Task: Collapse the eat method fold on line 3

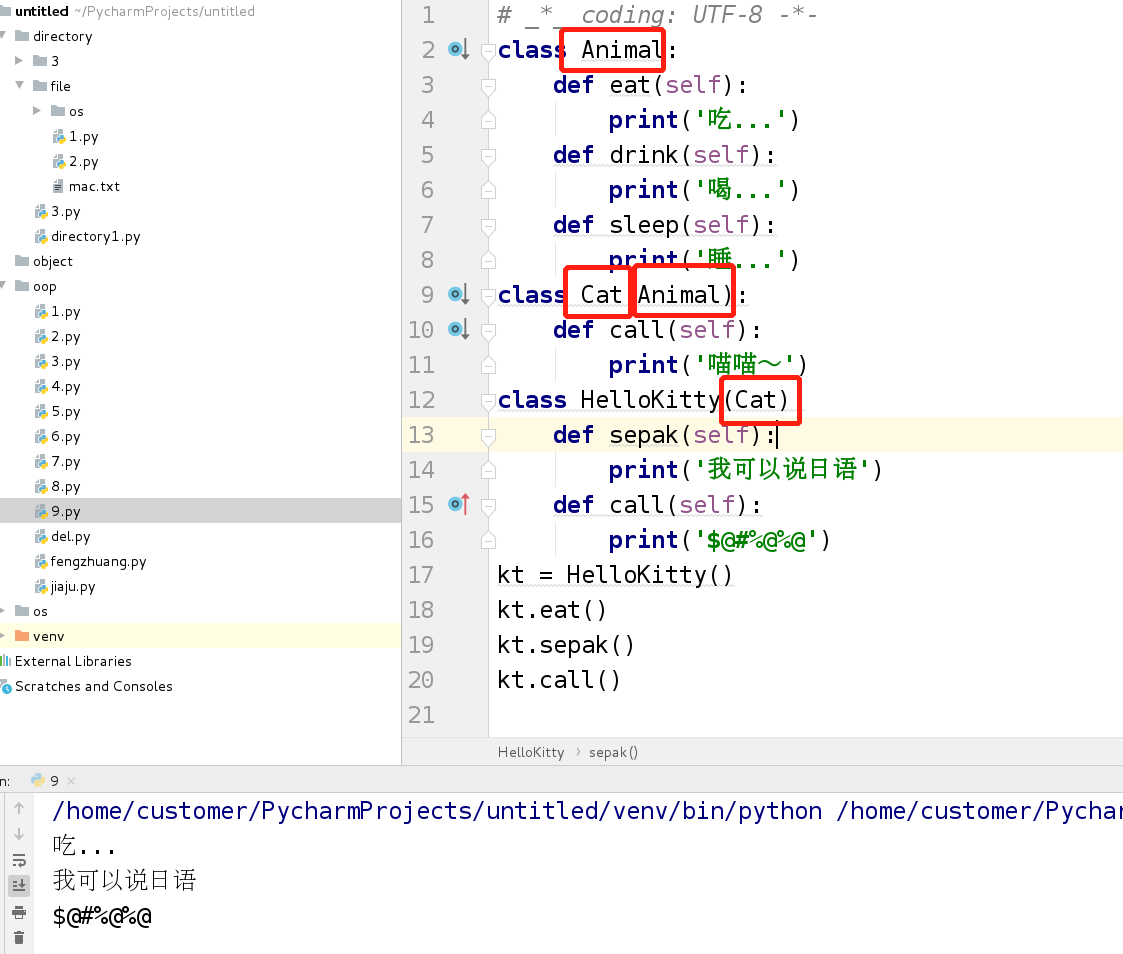Action: click(x=488, y=85)
